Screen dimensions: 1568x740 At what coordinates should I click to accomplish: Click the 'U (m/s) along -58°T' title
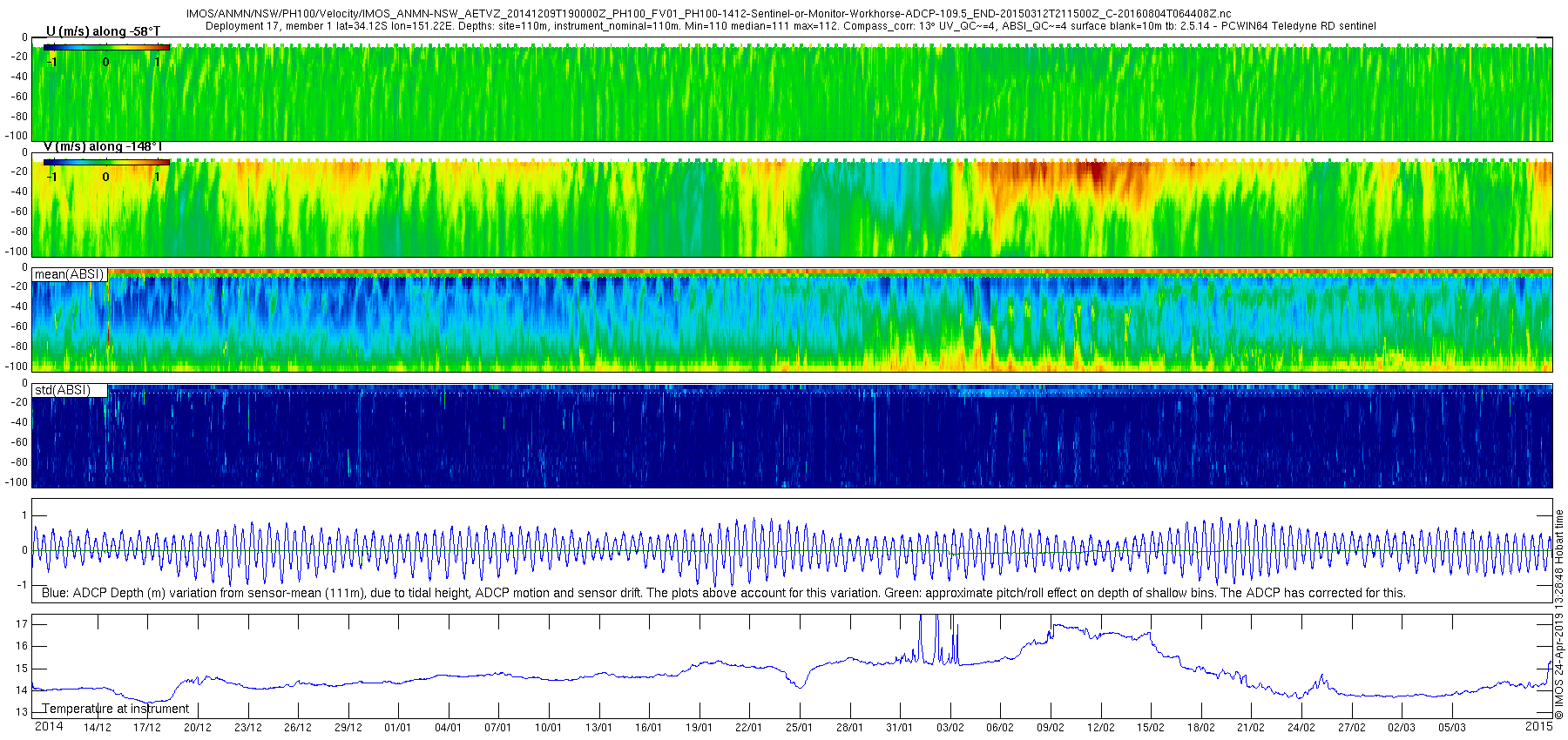tap(103, 31)
